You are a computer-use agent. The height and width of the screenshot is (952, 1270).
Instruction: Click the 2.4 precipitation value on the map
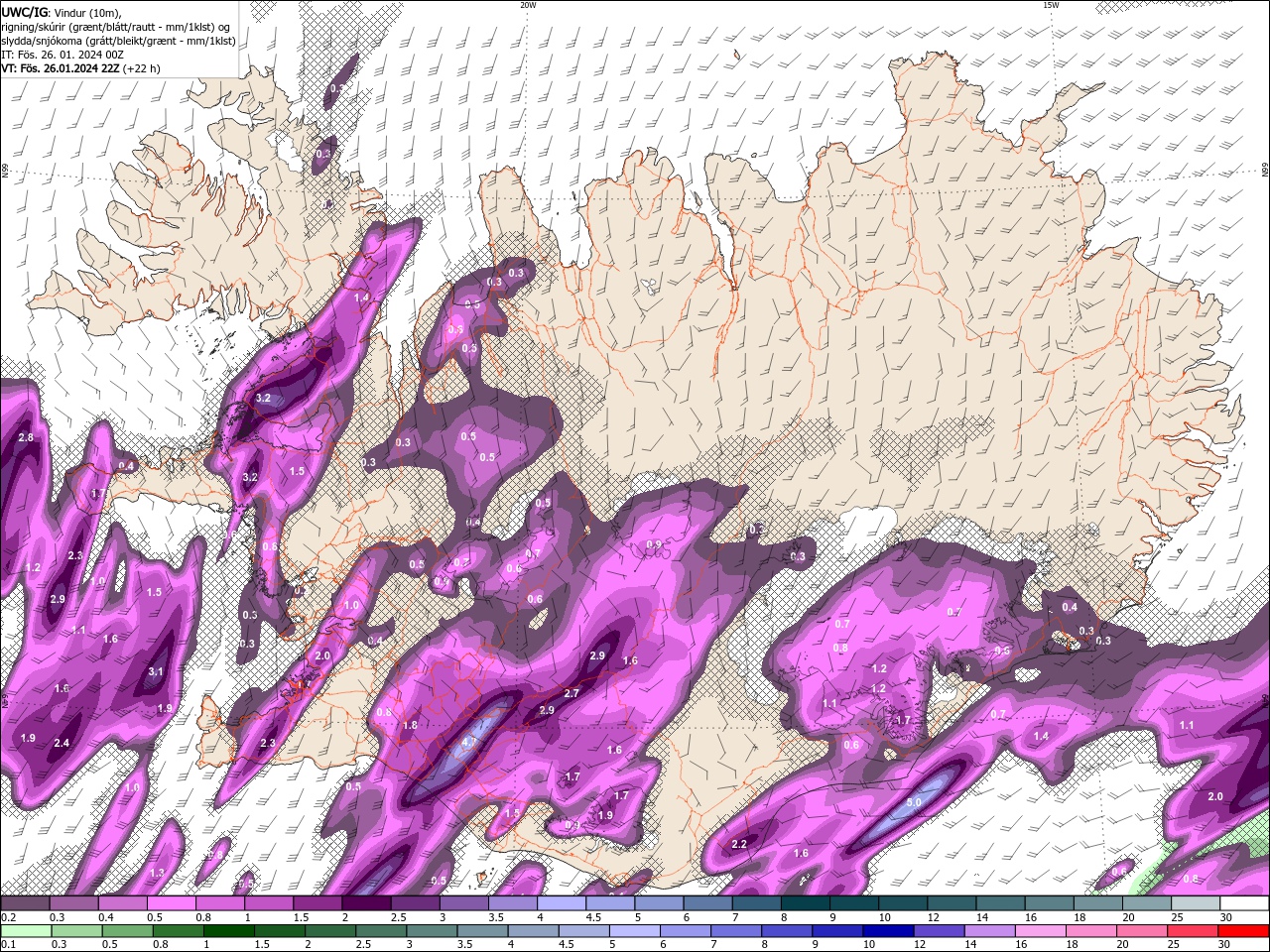tap(62, 743)
